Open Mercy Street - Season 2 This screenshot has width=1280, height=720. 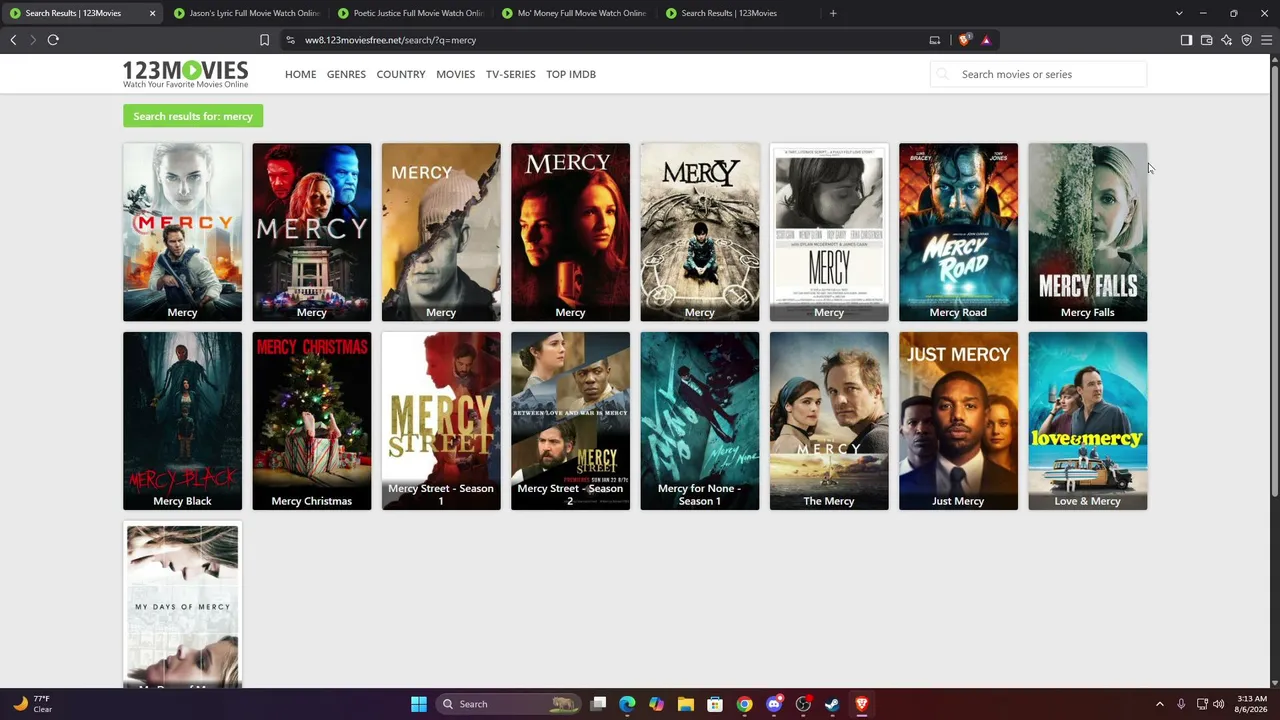tap(570, 421)
